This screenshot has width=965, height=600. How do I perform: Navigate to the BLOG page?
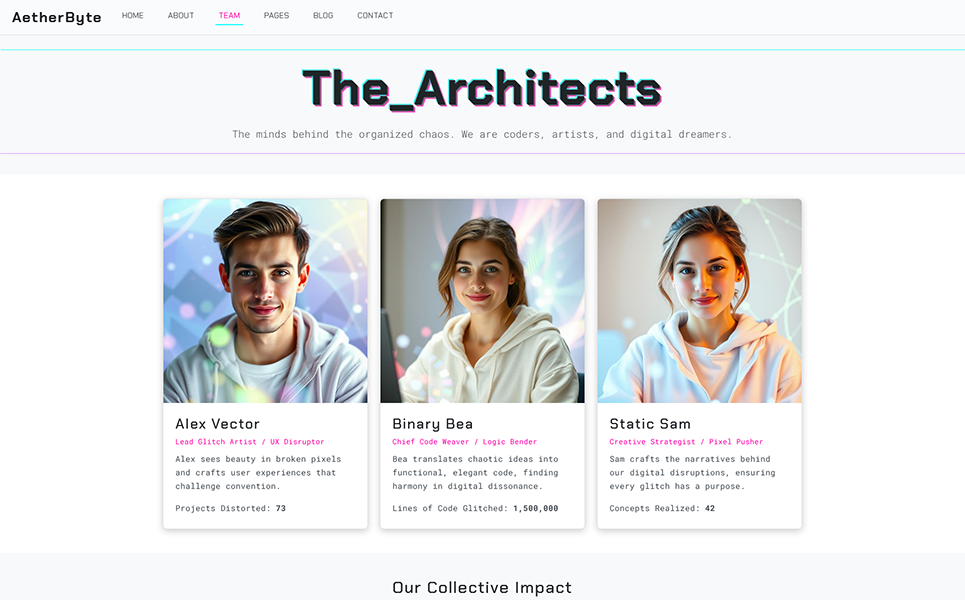323,15
